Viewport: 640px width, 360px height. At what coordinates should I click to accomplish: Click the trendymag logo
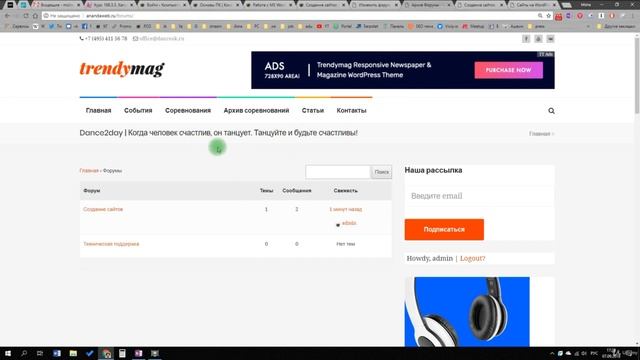tap(122, 69)
